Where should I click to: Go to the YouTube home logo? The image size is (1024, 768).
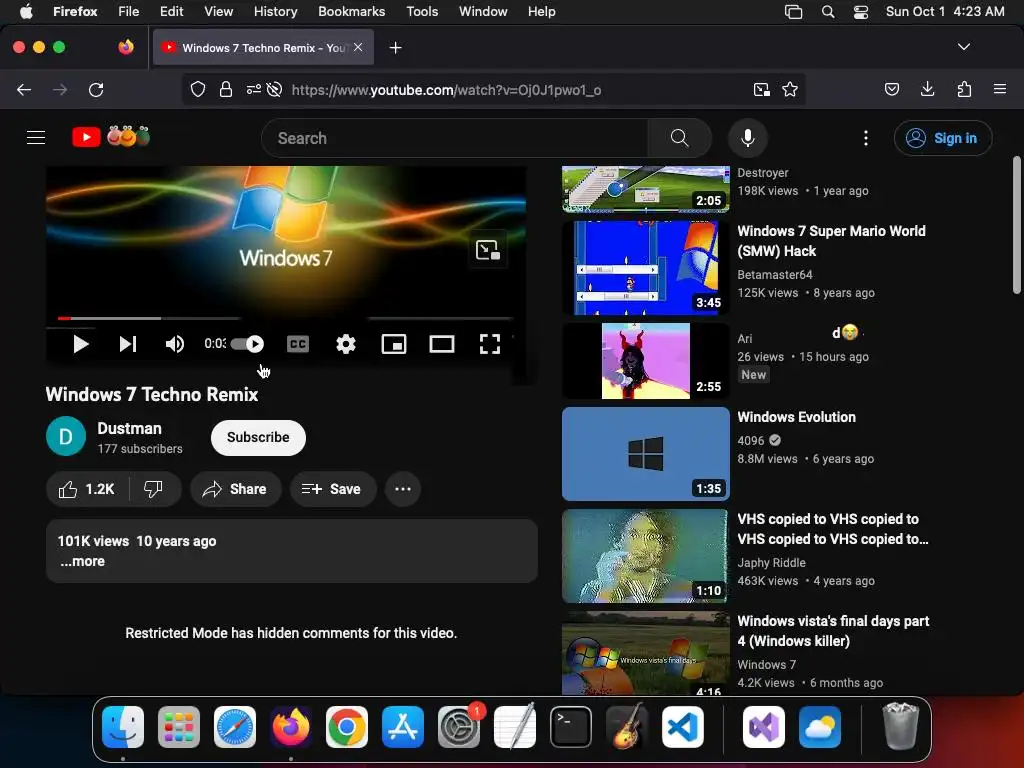111,137
